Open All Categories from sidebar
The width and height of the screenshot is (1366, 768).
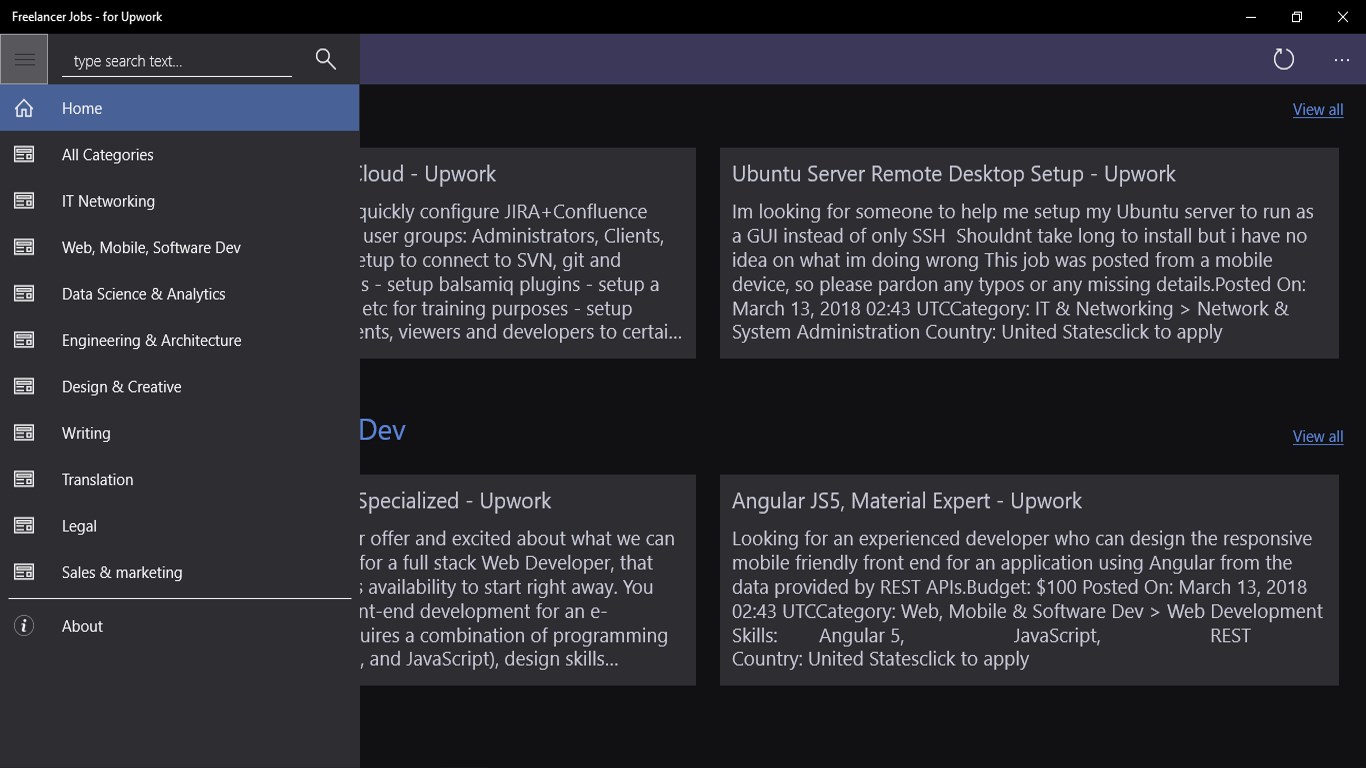[107, 155]
